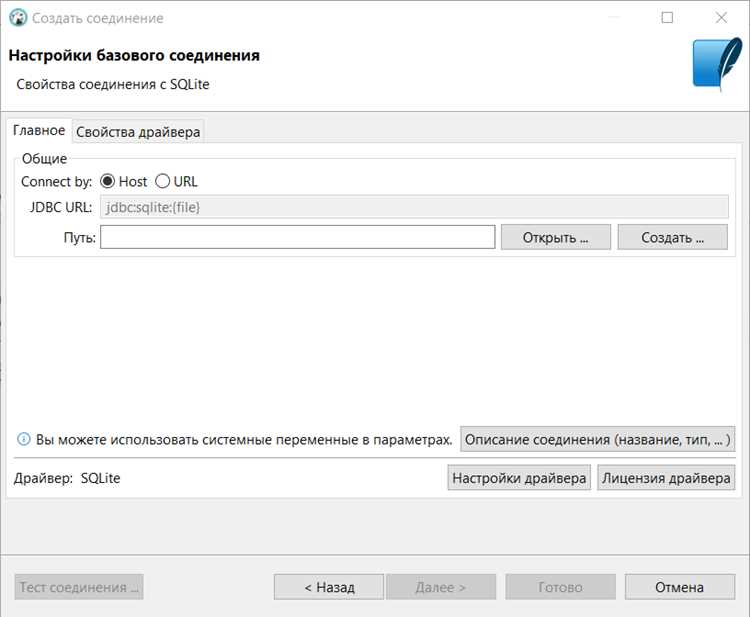
Task: Open the Свойства драйвера tab
Action: 138,132
